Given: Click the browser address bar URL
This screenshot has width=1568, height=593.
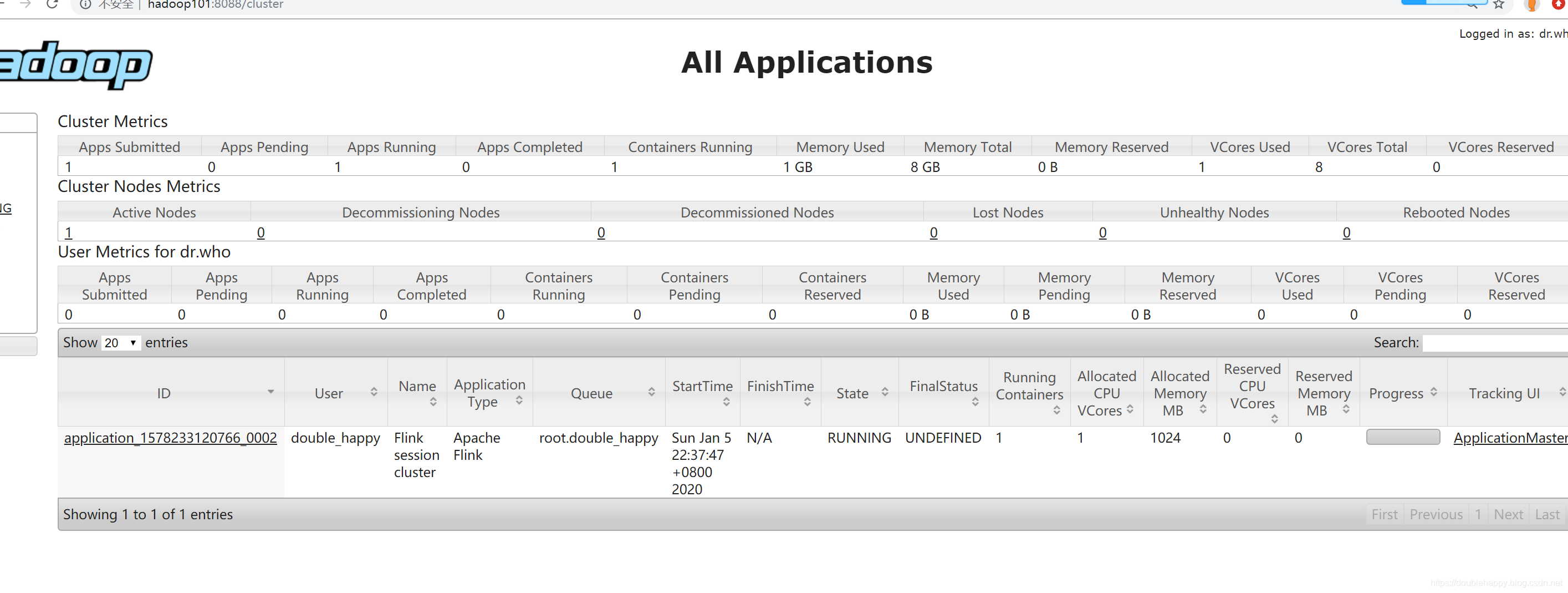Looking at the screenshot, I should tap(216, 5).
